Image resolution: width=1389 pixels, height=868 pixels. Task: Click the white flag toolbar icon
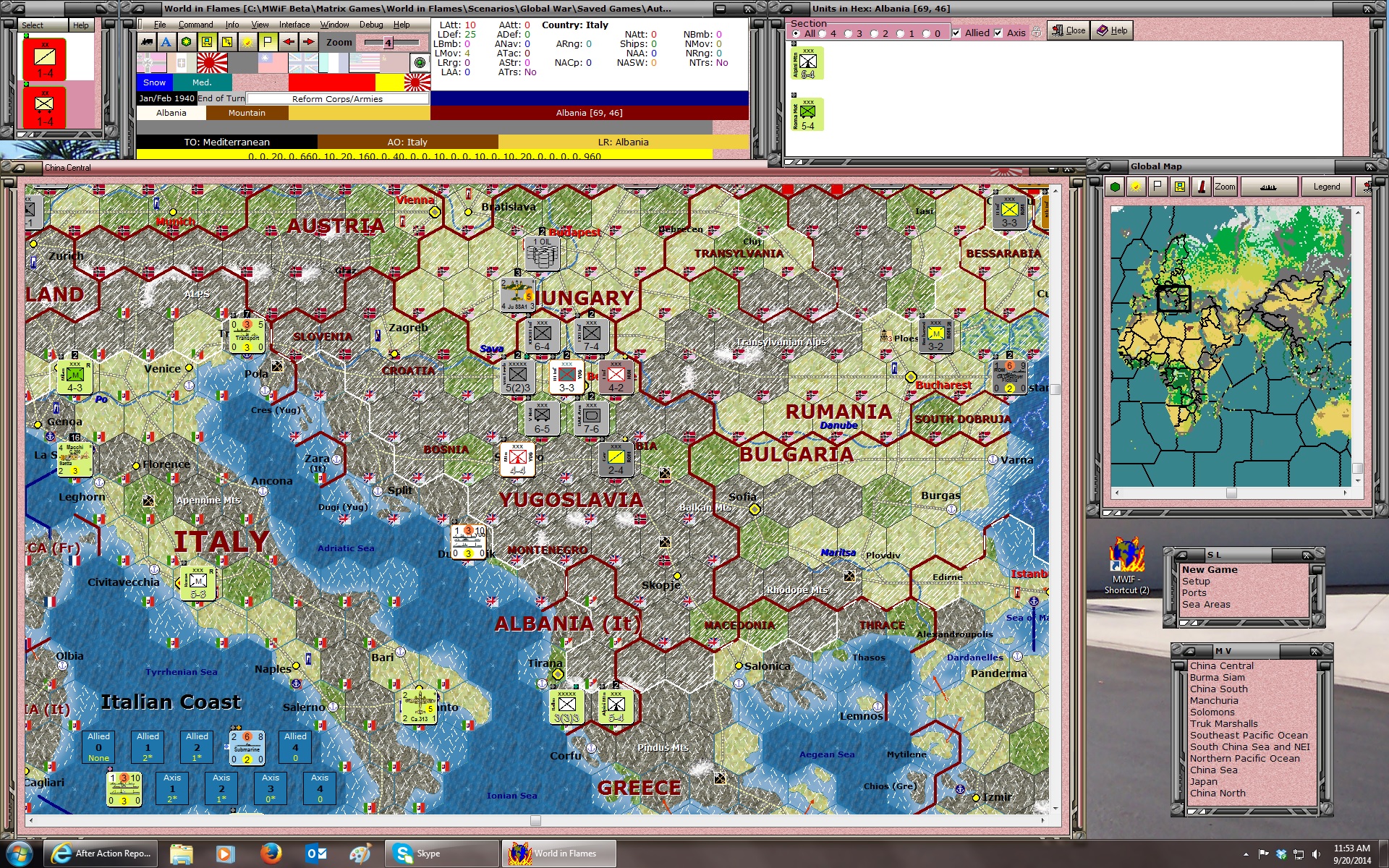point(268,42)
